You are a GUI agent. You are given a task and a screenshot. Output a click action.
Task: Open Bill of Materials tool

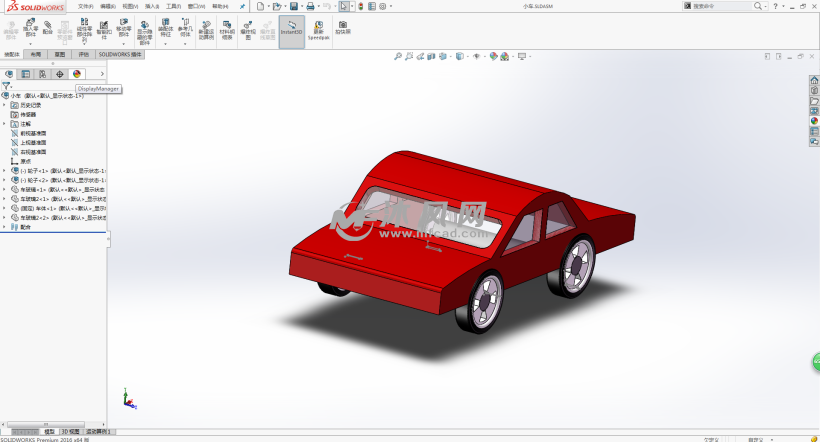pos(227,30)
